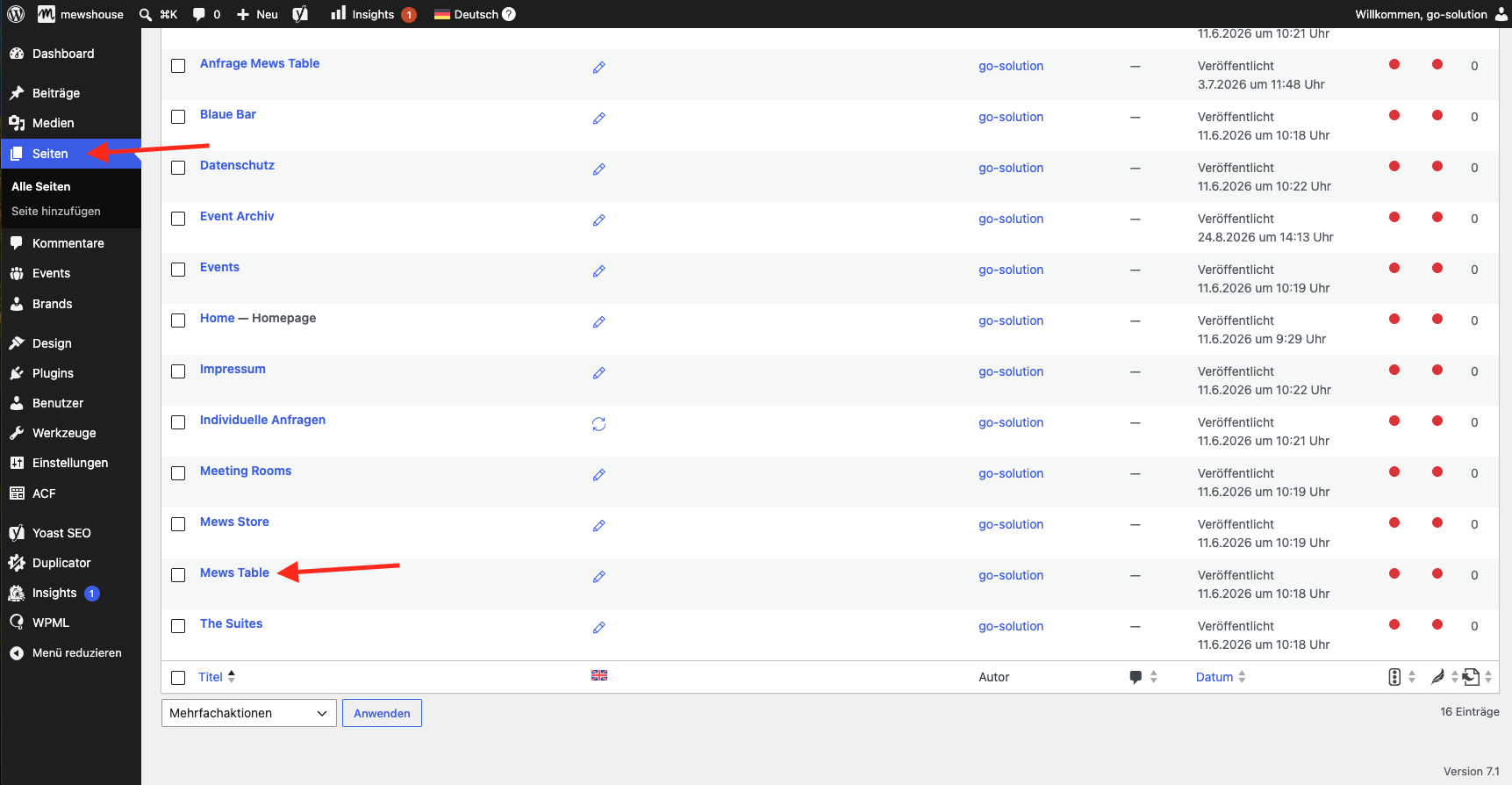Tick the Events page checkbox

point(178,270)
